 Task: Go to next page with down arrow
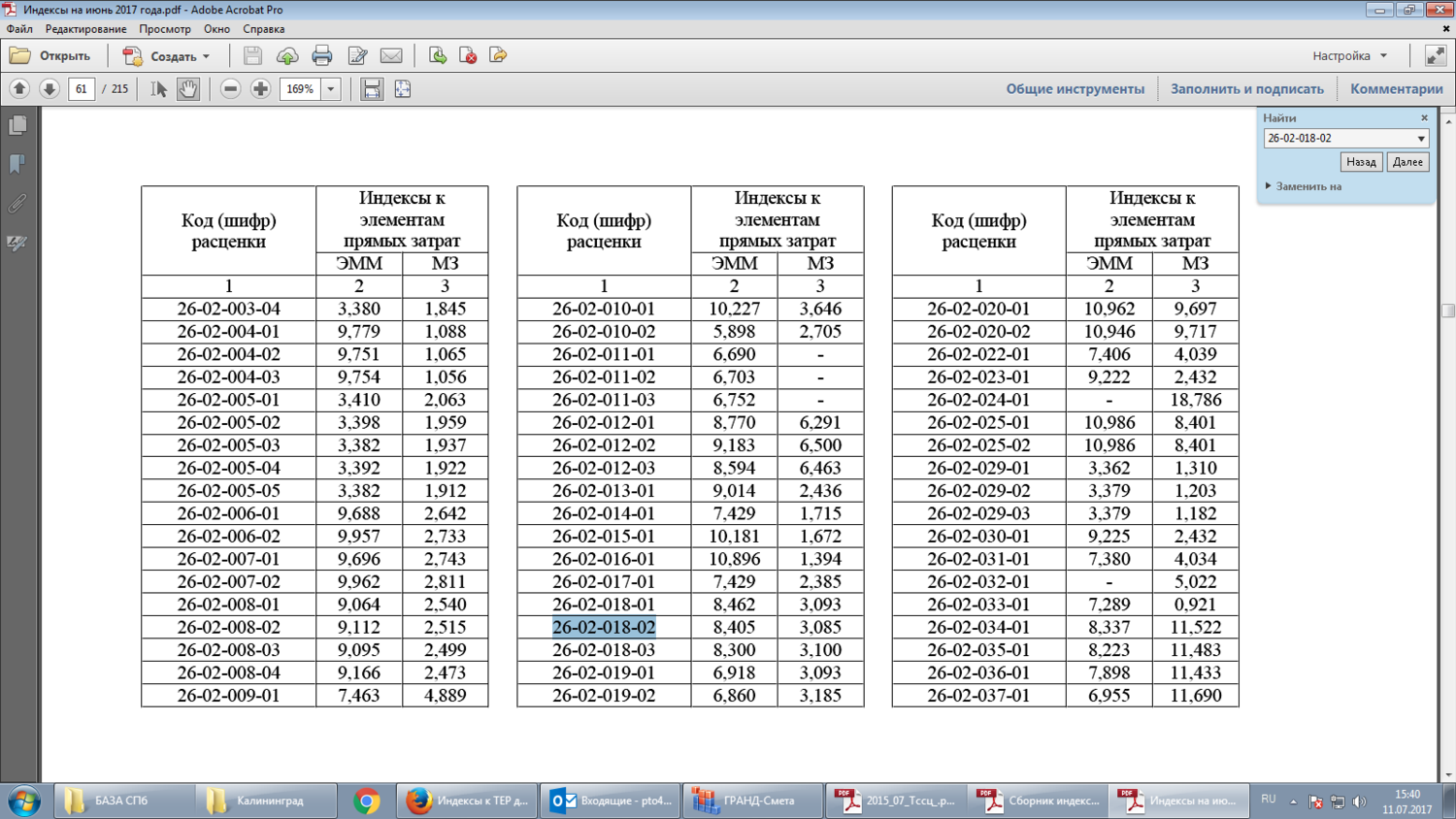50,89
